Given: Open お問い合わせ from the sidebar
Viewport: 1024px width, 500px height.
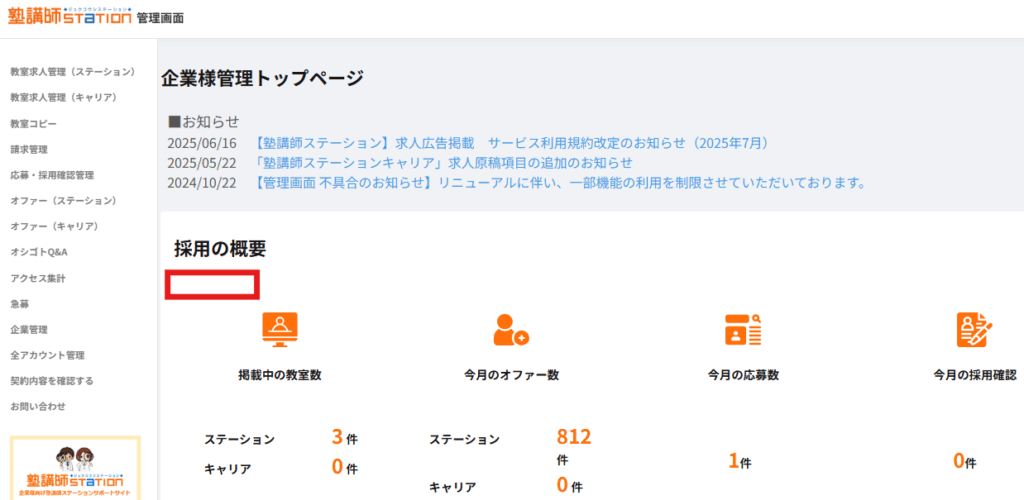Looking at the screenshot, I should coord(38,407).
